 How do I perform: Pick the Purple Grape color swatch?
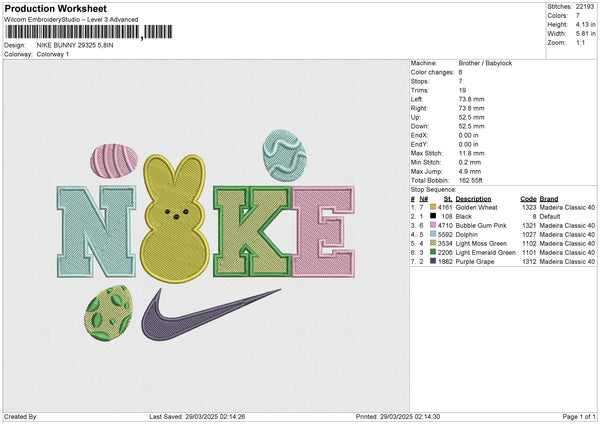[433, 261]
